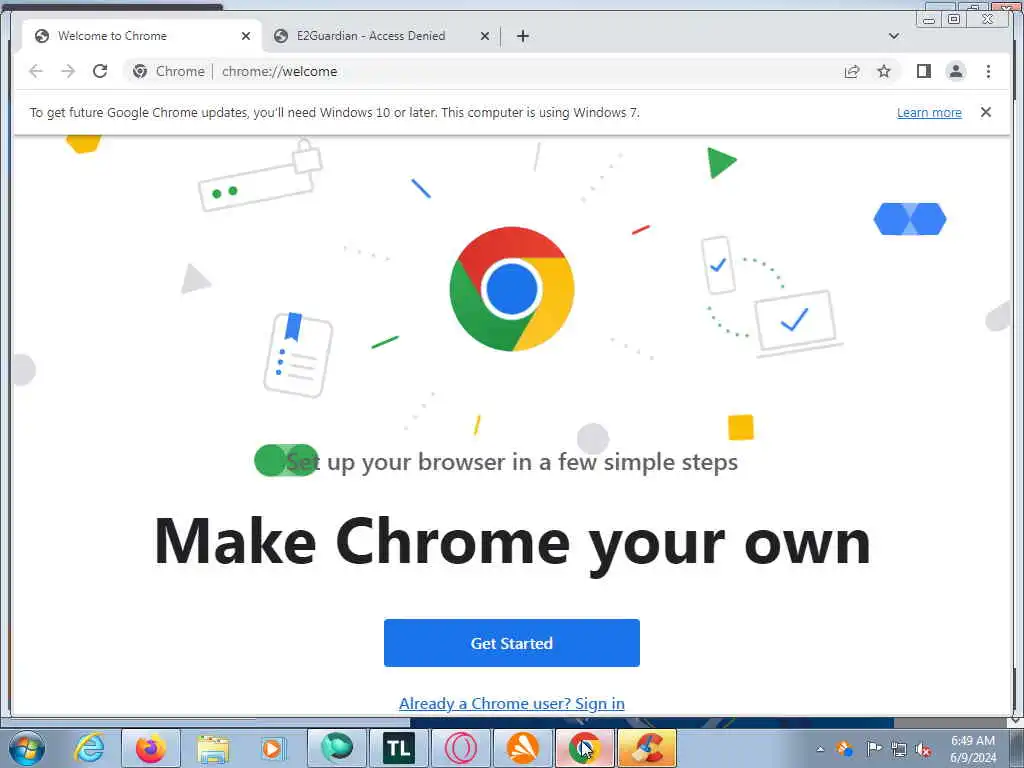This screenshot has width=1024, height=768.
Task: Click the Action Center flag icon
Action: pos(873,748)
